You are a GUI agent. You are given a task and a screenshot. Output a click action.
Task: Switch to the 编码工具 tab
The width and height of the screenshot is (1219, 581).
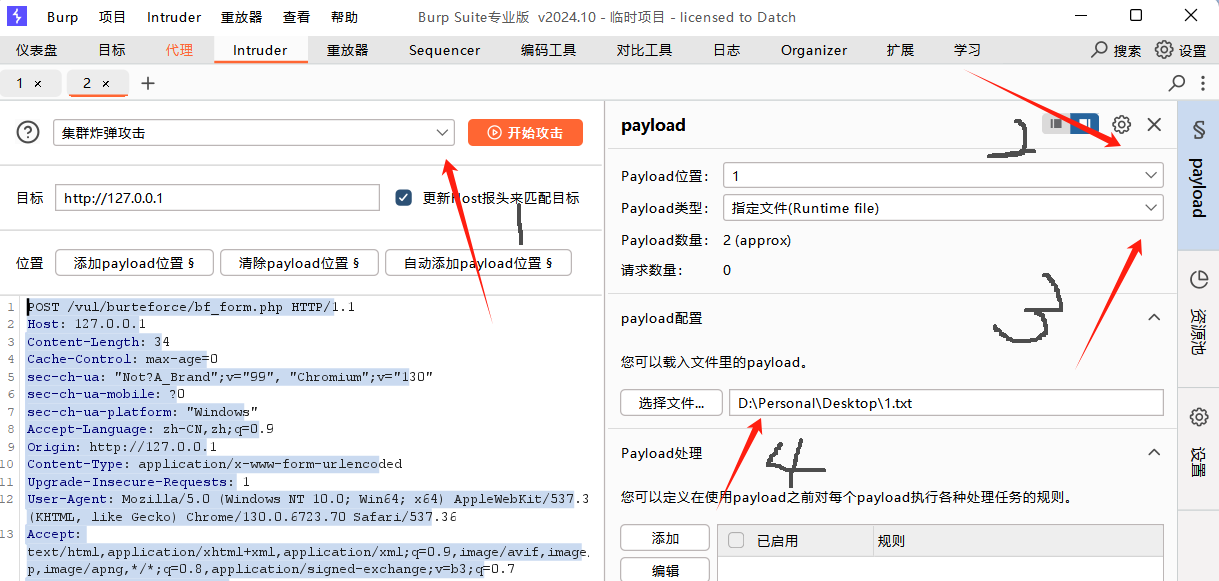[x=549, y=50]
